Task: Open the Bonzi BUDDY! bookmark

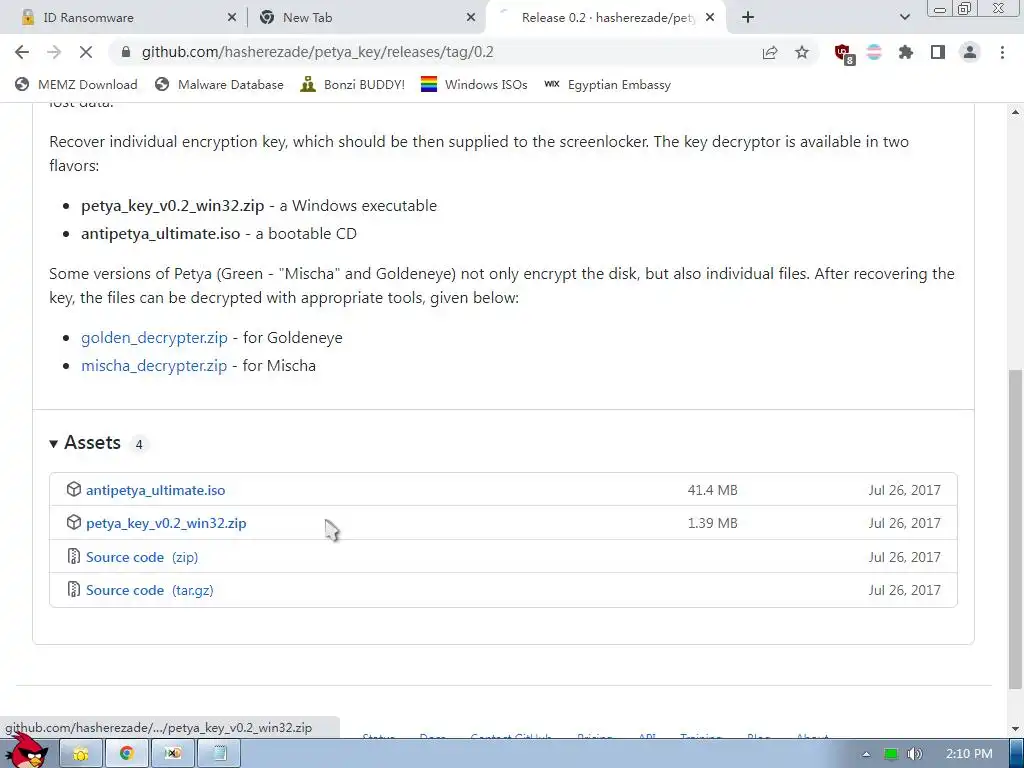Action: click(x=353, y=85)
